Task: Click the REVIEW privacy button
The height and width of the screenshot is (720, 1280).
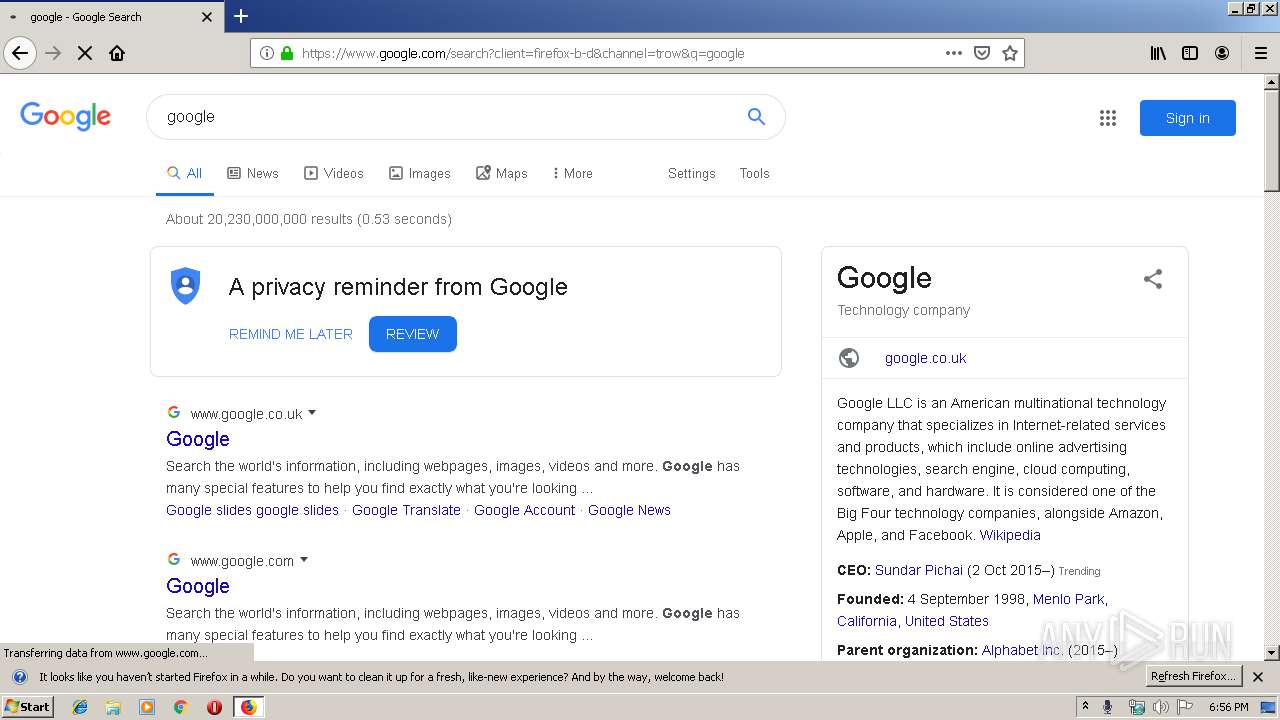Action: [x=412, y=334]
